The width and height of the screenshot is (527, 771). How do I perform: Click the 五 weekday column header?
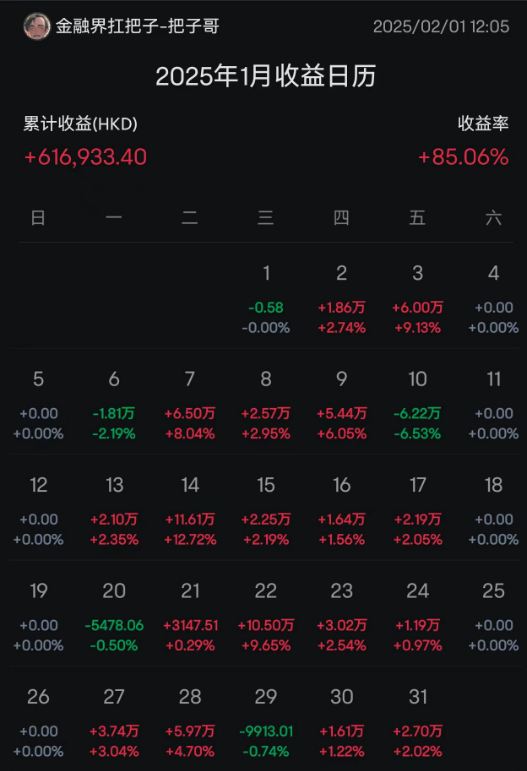(417, 217)
